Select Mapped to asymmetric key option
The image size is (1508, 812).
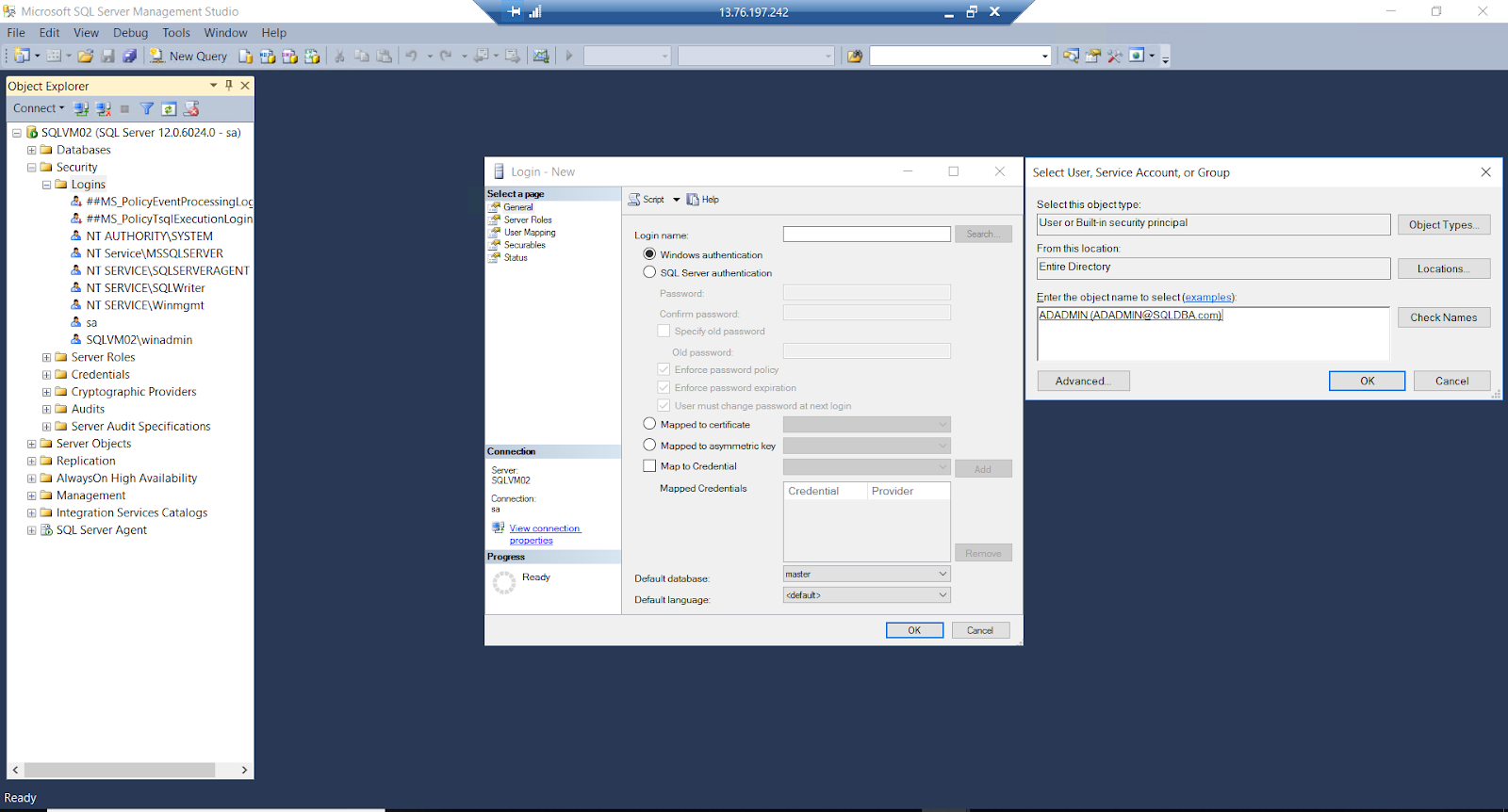click(x=649, y=445)
